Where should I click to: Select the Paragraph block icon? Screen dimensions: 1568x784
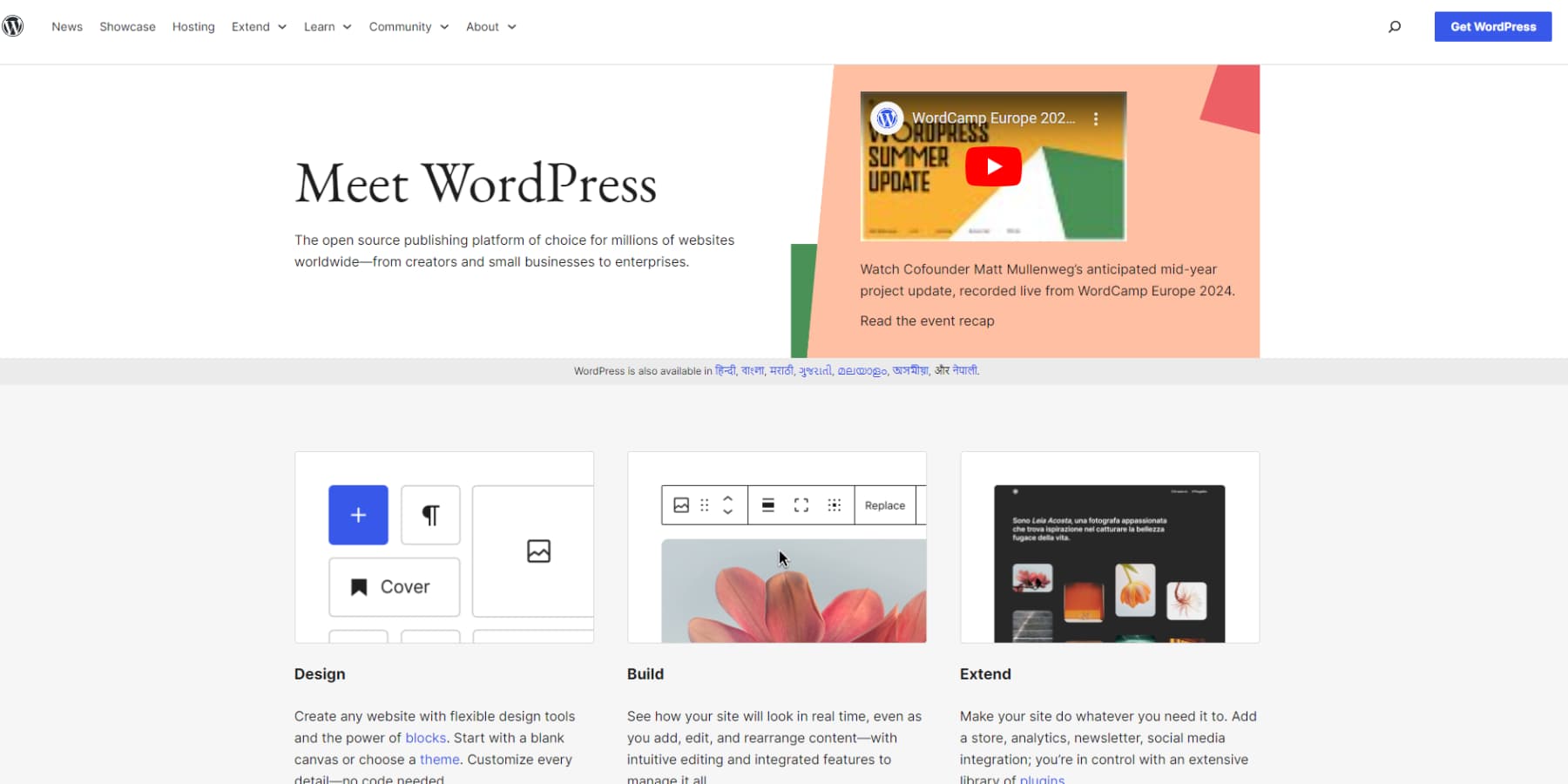pyautogui.click(x=429, y=515)
